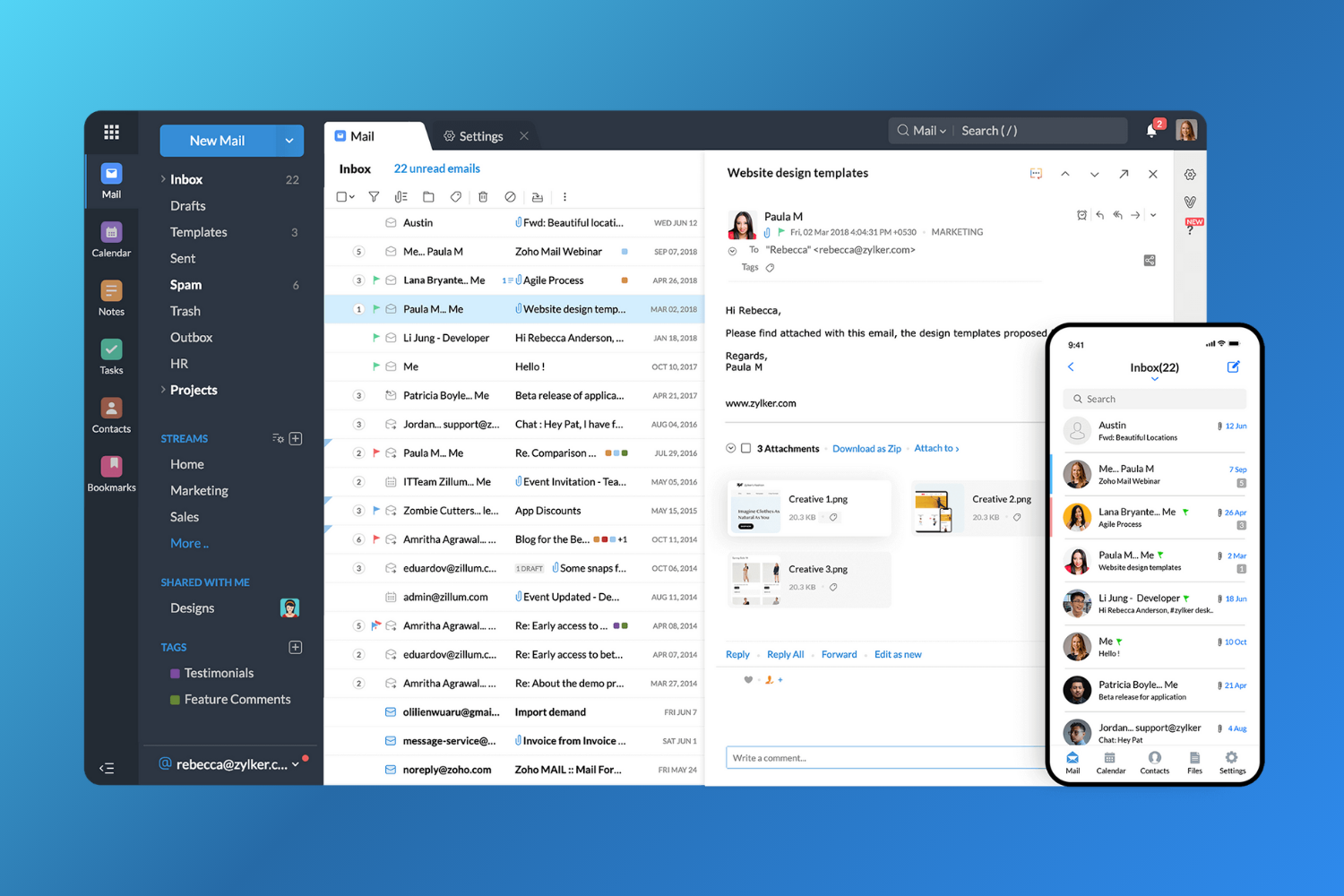Open the apps grid launcher icon

click(x=111, y=133)
